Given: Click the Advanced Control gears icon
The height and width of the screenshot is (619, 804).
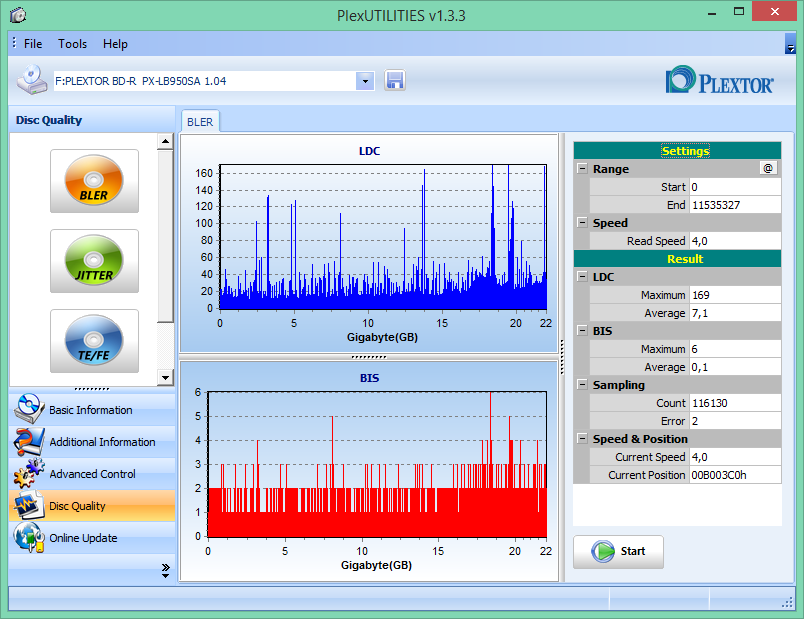Looking at the screenshot, I should tap(29, 473).
